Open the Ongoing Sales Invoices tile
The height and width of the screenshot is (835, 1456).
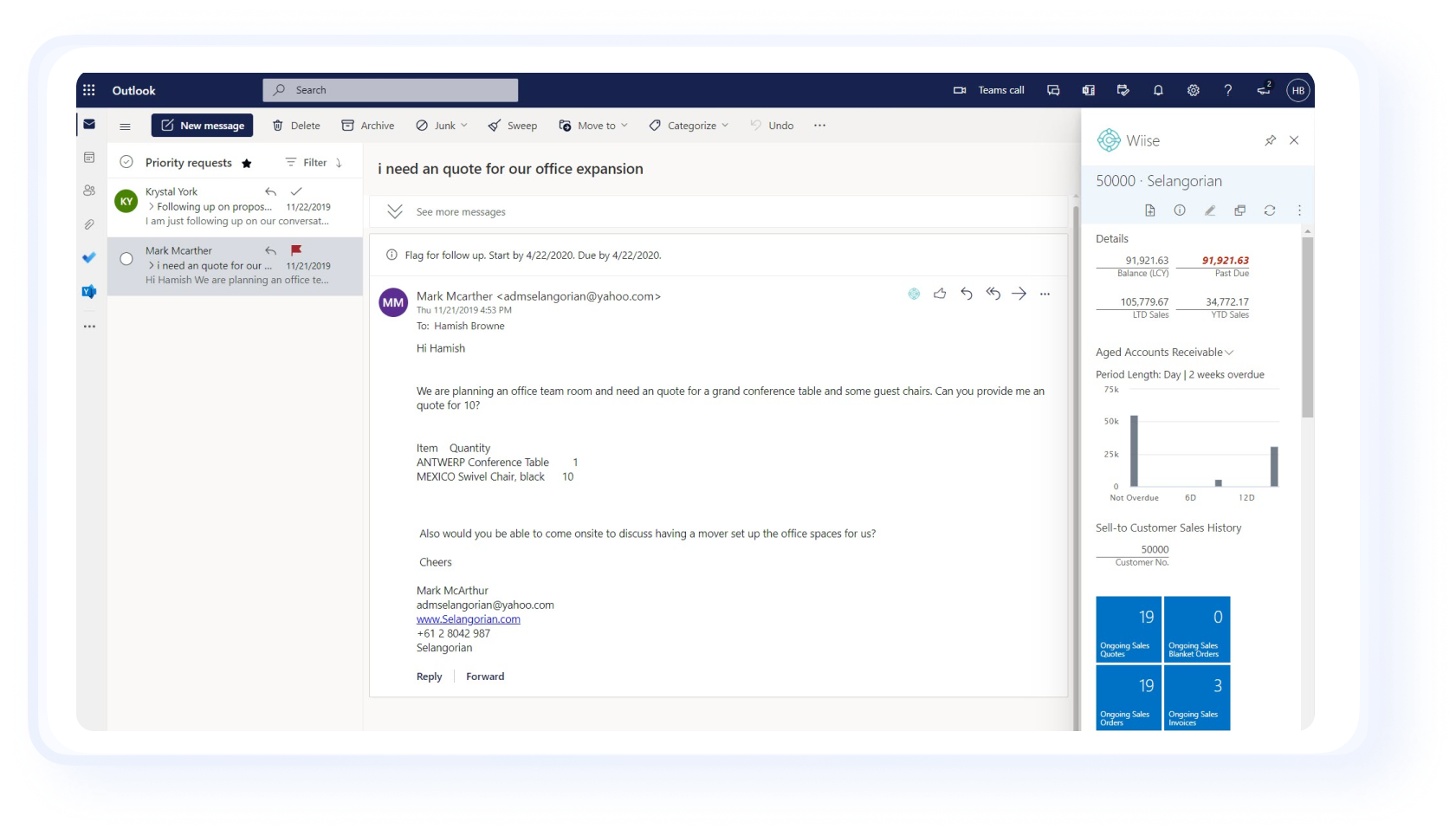point(1197,697)
